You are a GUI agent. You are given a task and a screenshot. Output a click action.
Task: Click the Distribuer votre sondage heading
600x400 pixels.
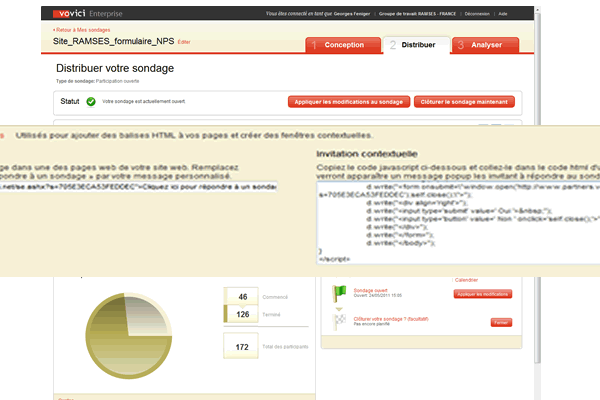tap(115, 68)
